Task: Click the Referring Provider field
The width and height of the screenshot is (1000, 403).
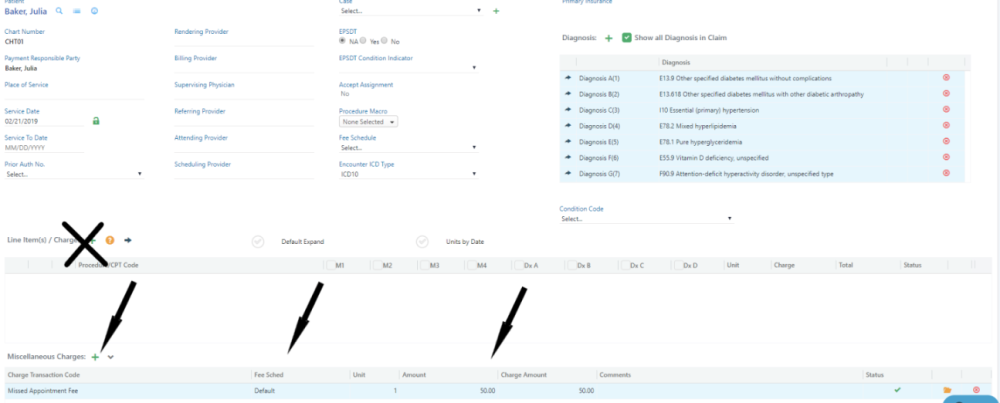Action: pyautogui.click(x=244, y=121)
